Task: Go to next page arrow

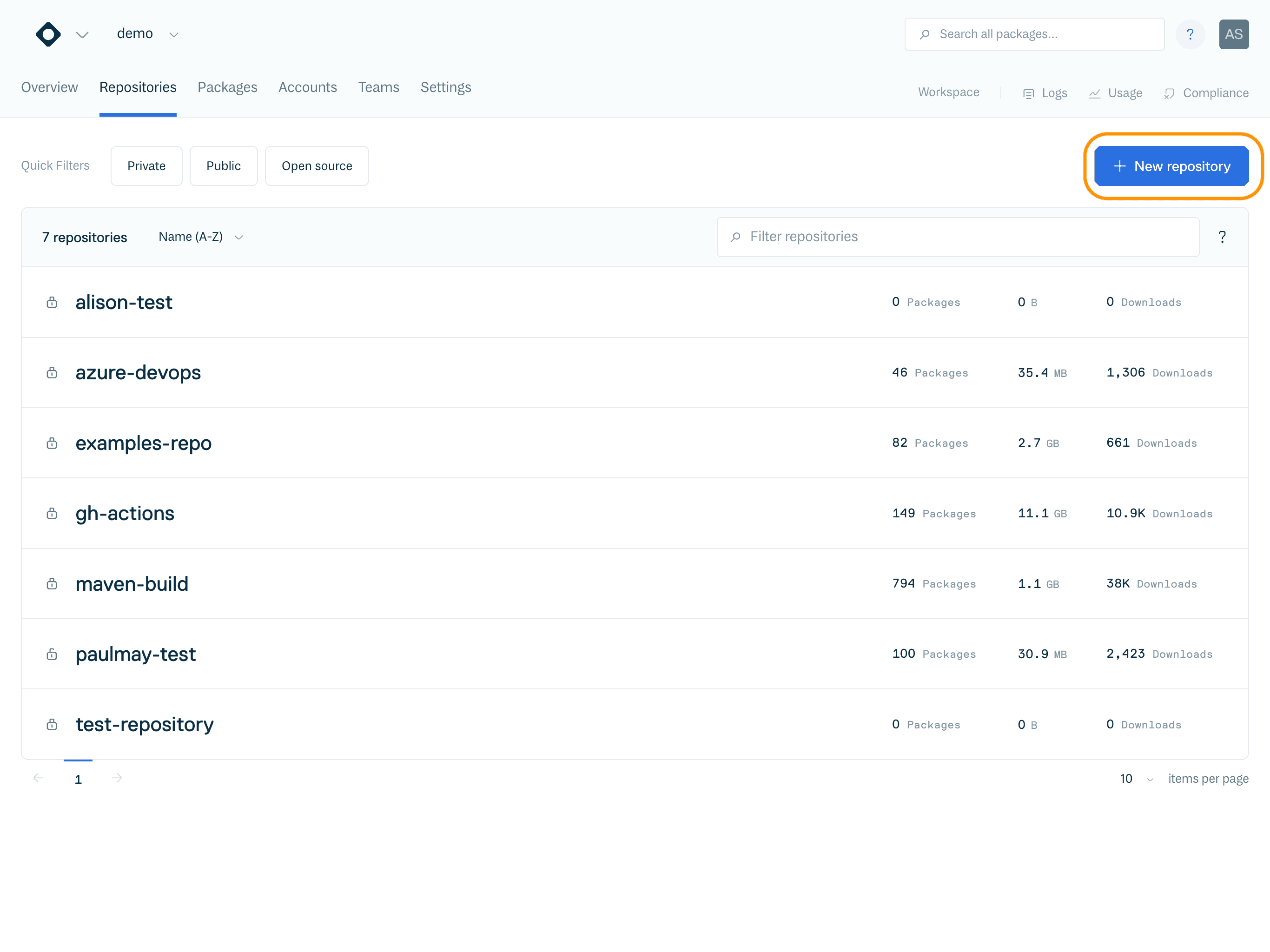Action: [117, 778]
